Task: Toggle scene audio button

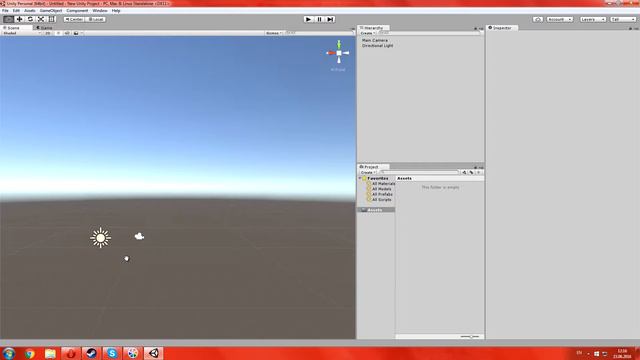Action: [x=67, y=33]
